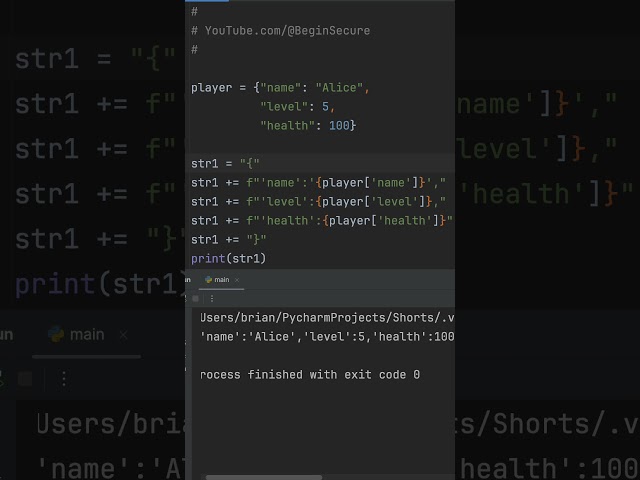Click the number 100 health value

point(339,125)
